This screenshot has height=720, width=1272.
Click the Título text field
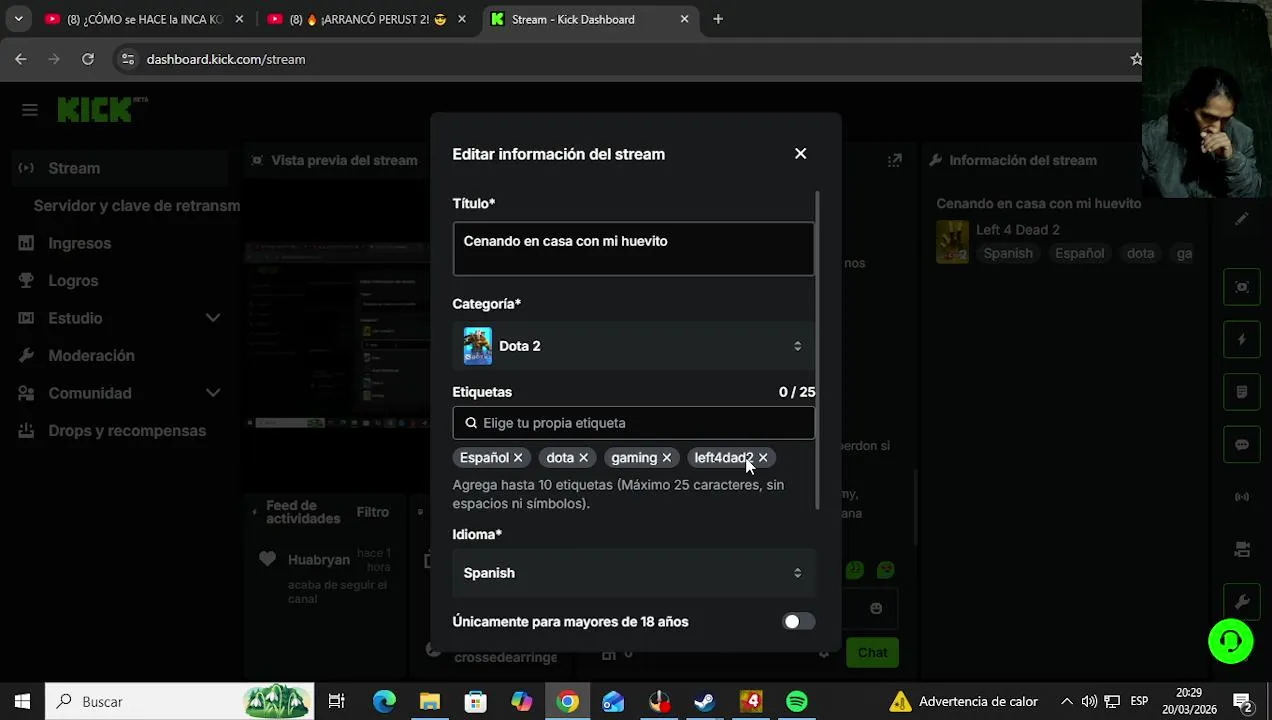[x=633, y=249]
